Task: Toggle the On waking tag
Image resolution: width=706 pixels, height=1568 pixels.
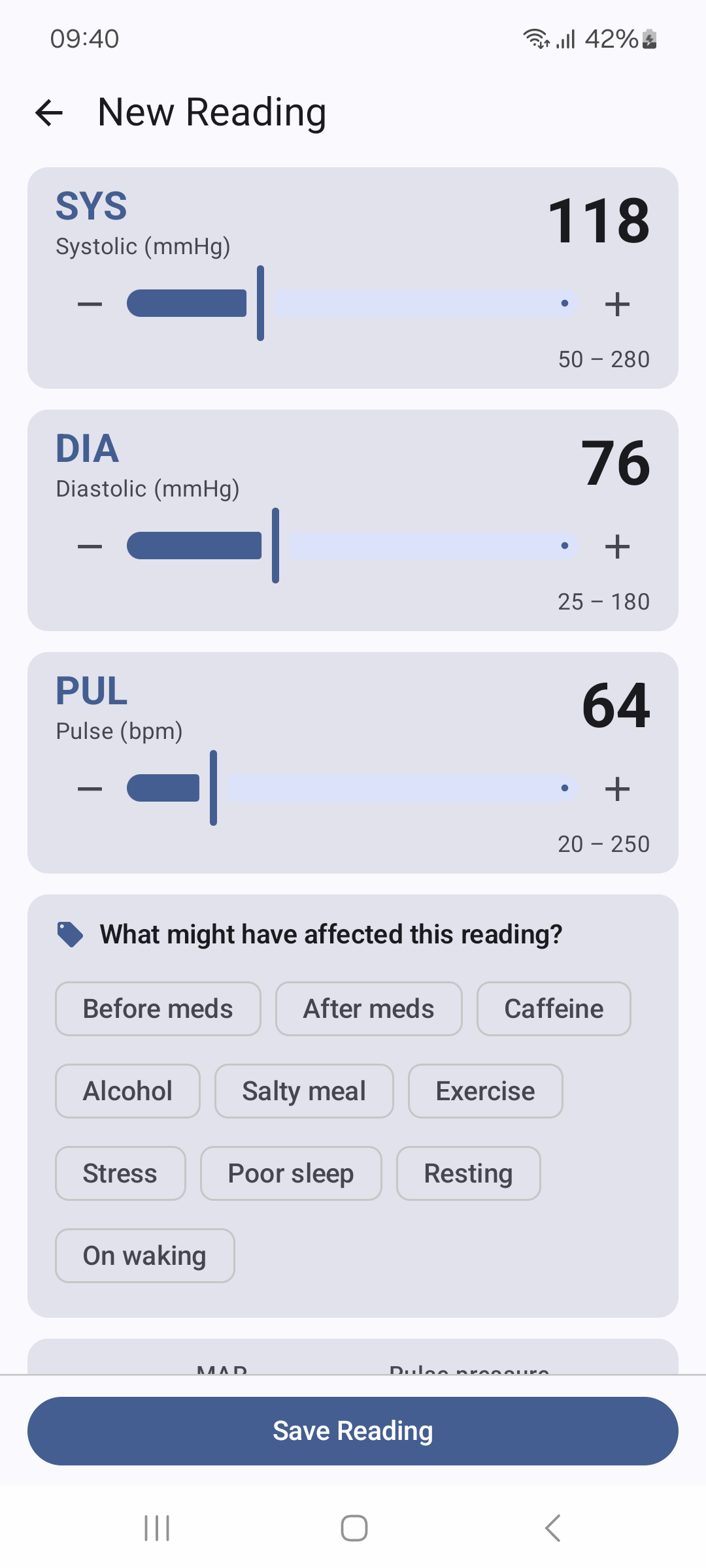Action: click(x=145, y=1256)
